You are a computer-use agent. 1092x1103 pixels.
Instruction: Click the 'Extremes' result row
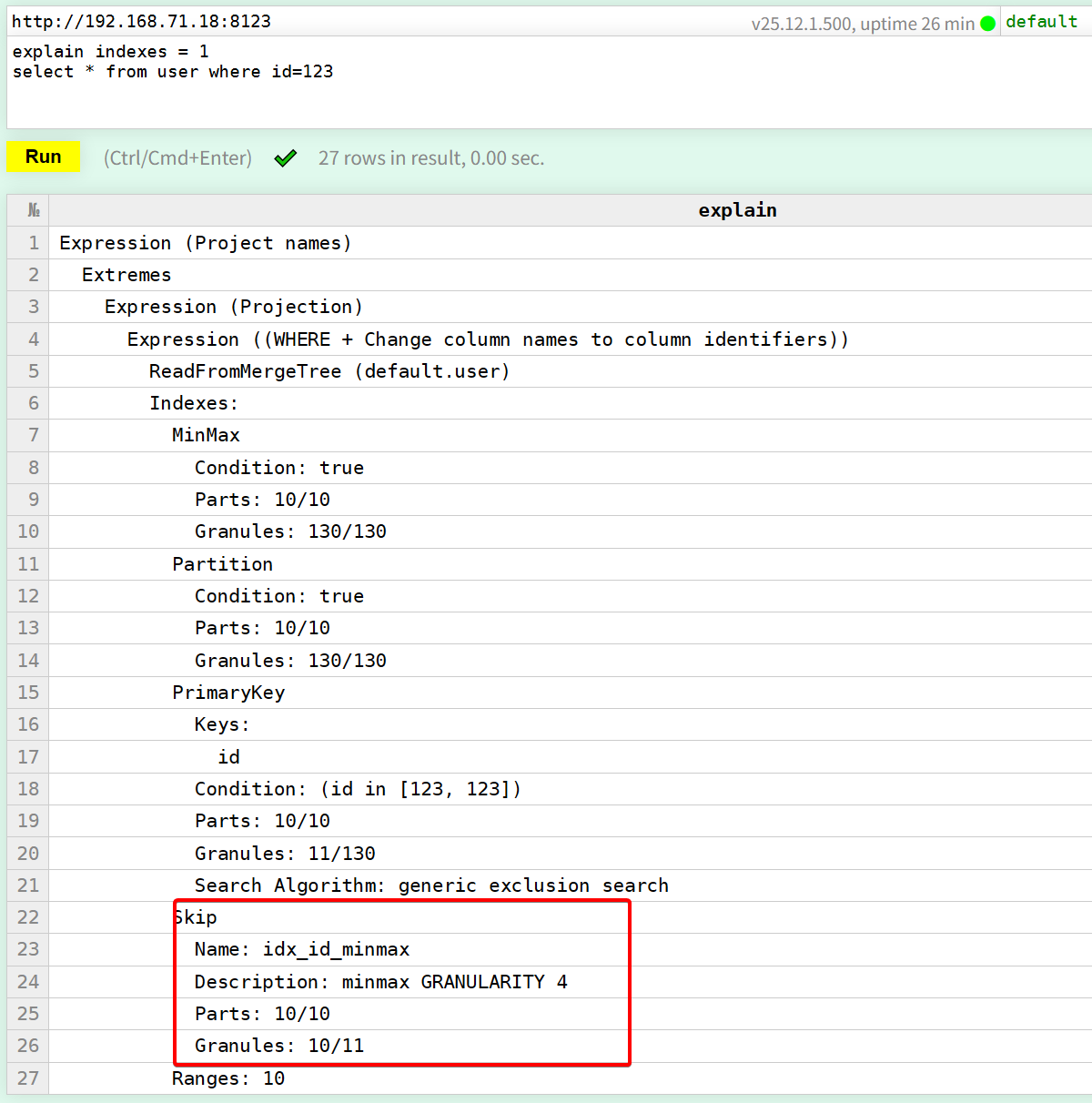click(126, 275)
